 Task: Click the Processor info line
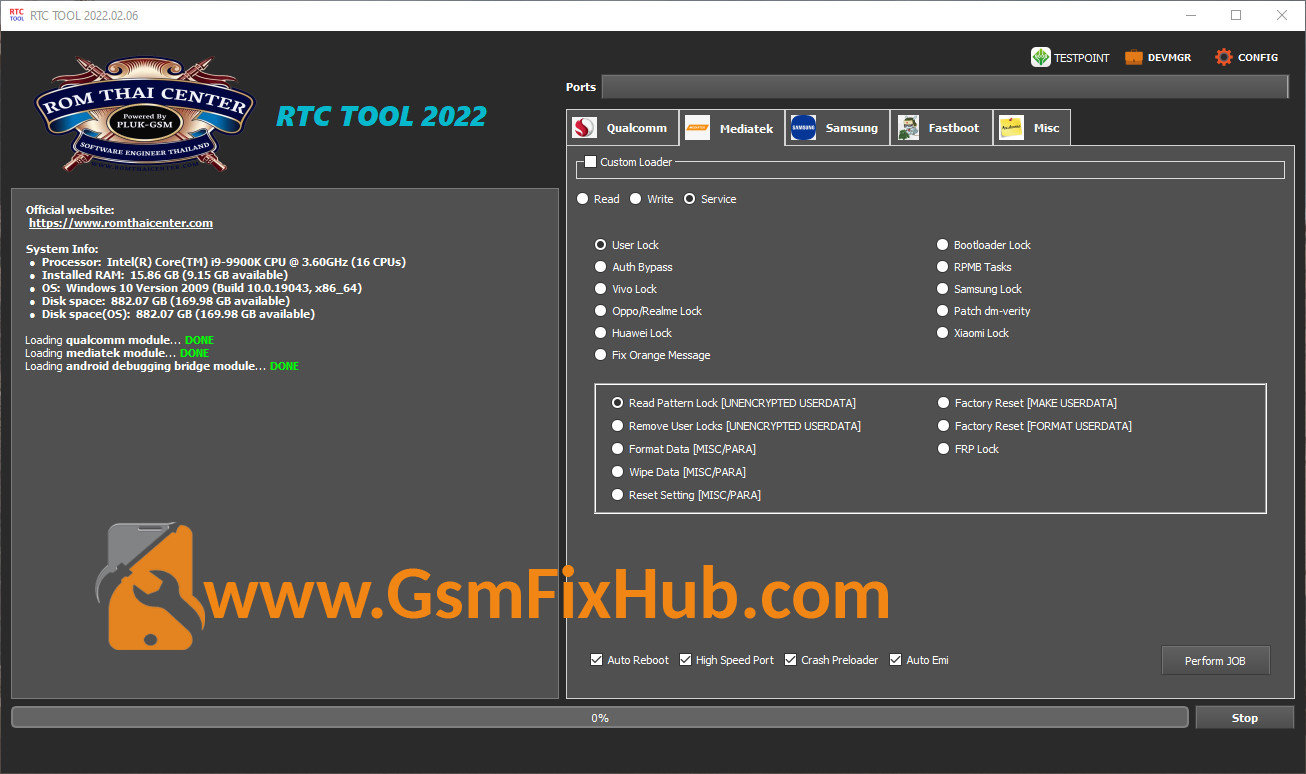(x=224, y=262)
